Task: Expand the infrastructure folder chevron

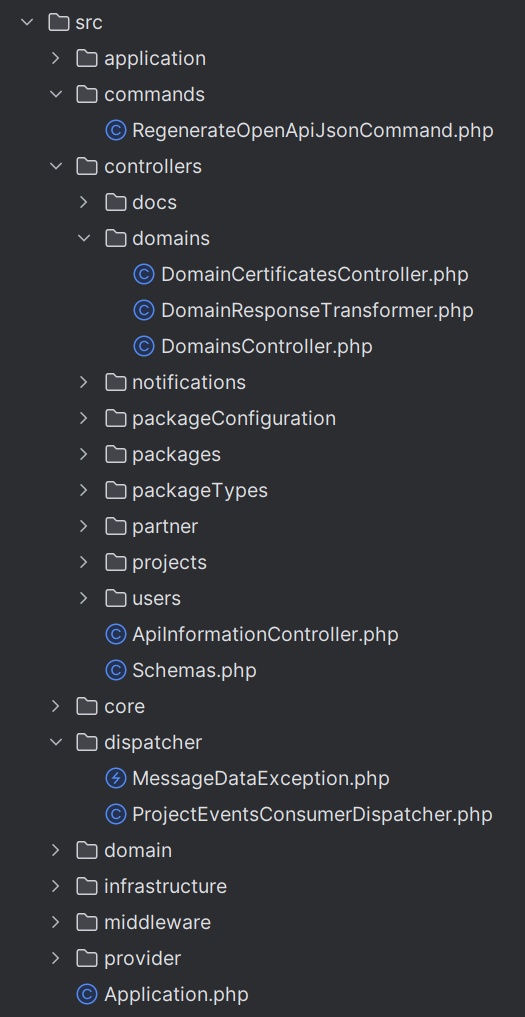Action: coord(56,886)
